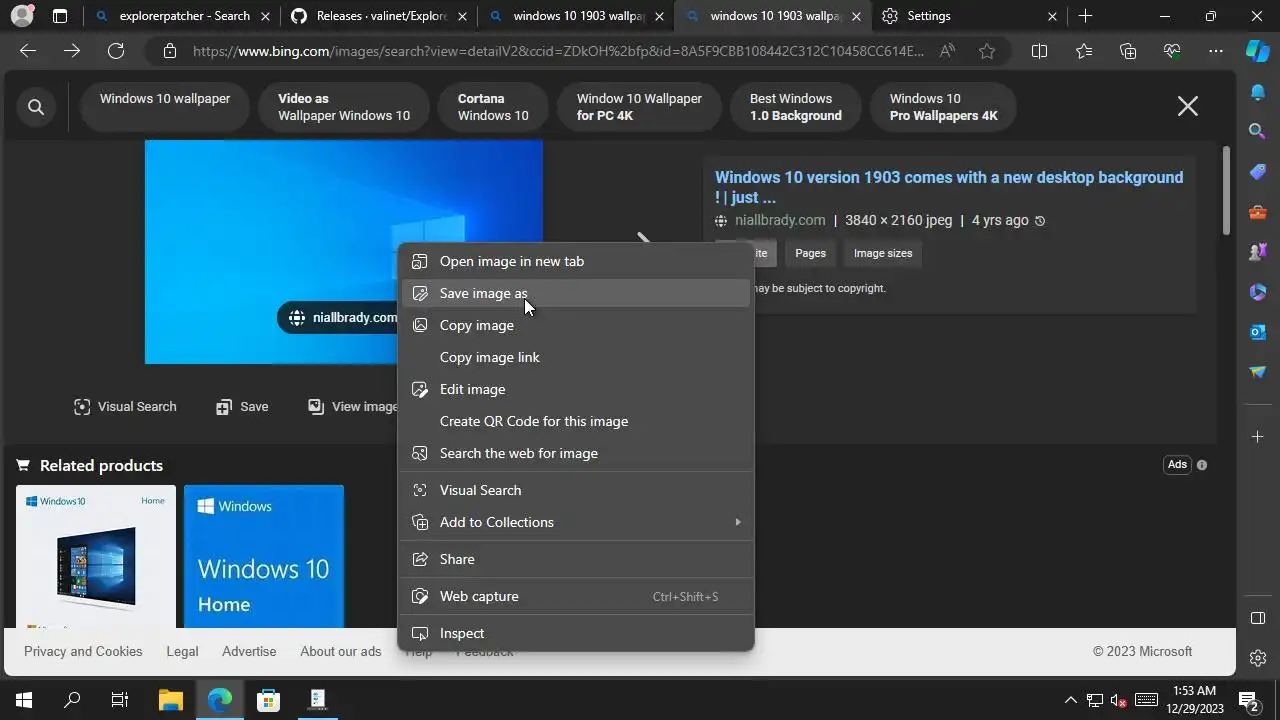Open Collections icon in toolbar

point(1128,51)
